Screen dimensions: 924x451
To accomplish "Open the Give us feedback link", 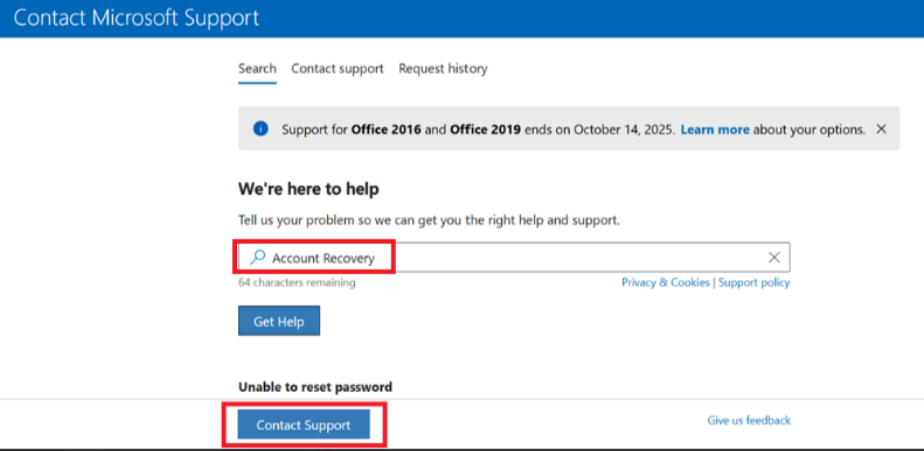I will tap(749, 420).
